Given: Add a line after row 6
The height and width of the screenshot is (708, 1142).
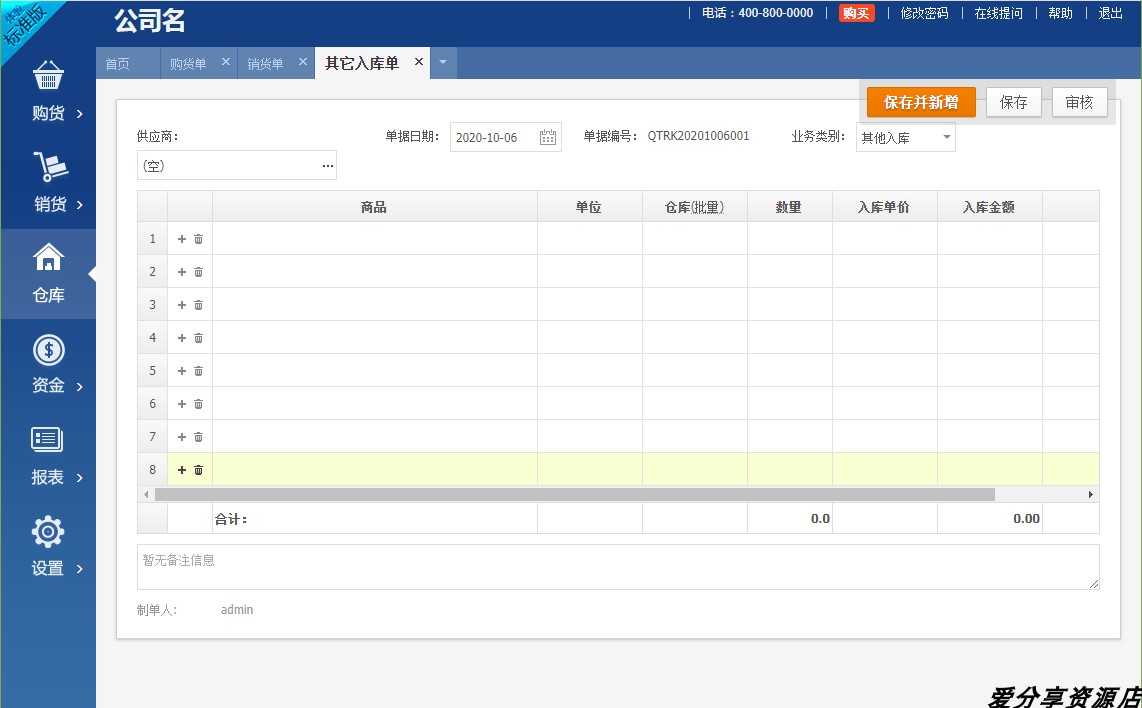Looking at the screenshot, I should 182,404.
